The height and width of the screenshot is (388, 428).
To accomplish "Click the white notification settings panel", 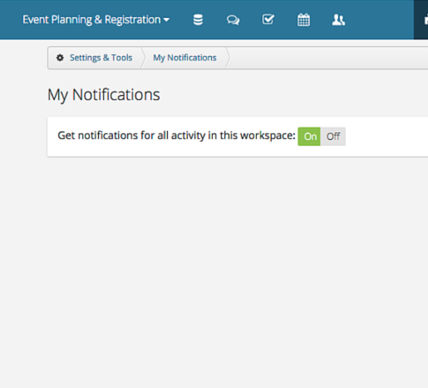I will coord(237,137).
